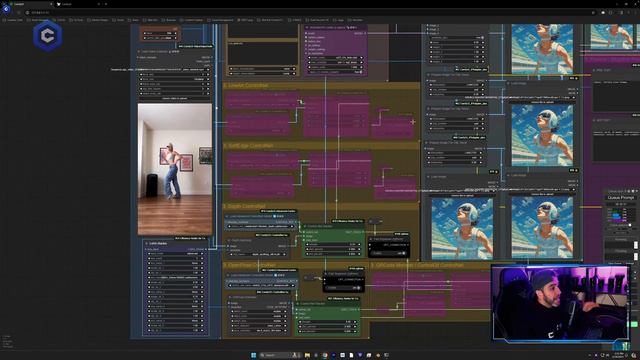Click choose video to upload in Load Video node

(175, 98)
